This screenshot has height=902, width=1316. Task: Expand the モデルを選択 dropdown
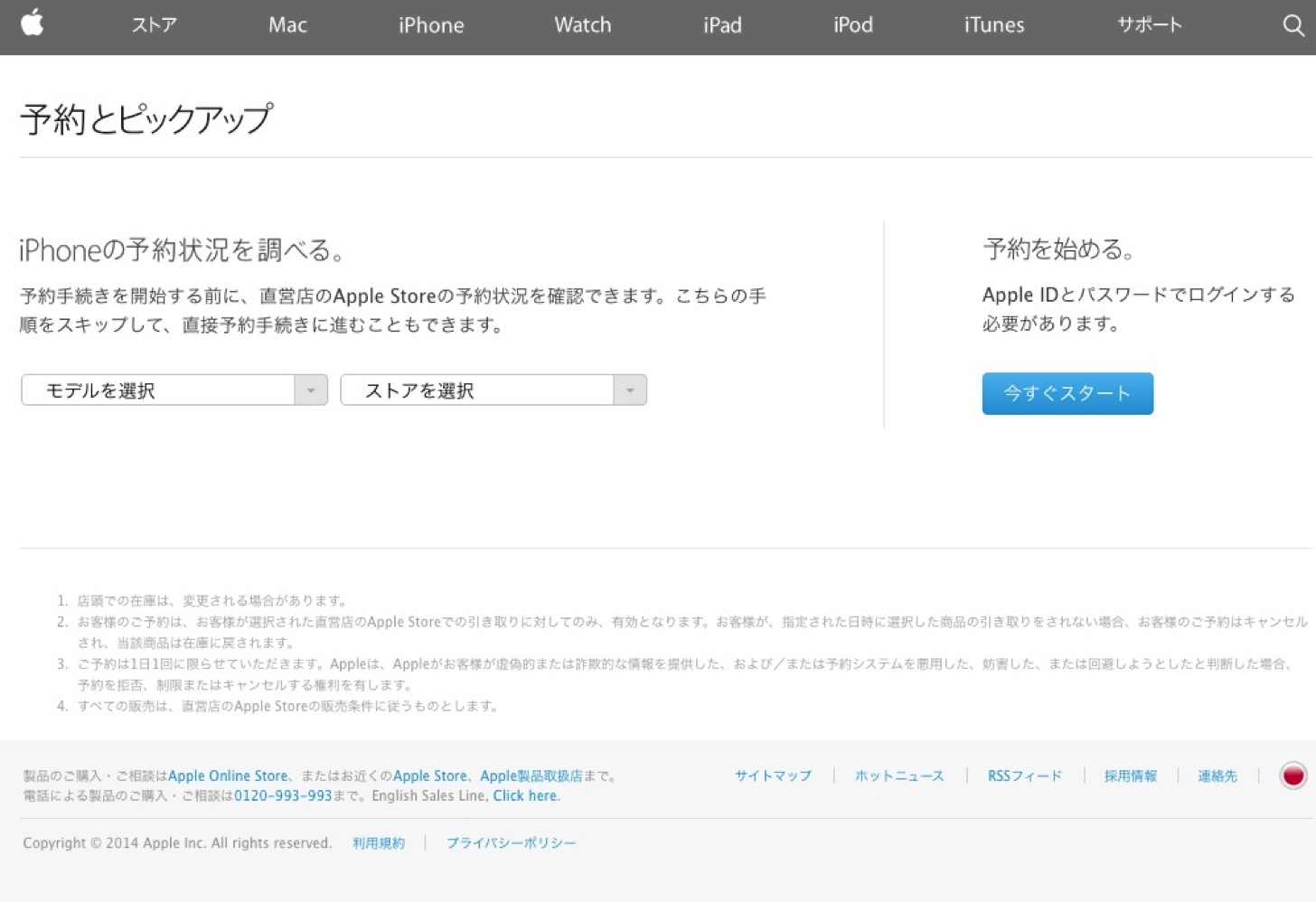174,390
